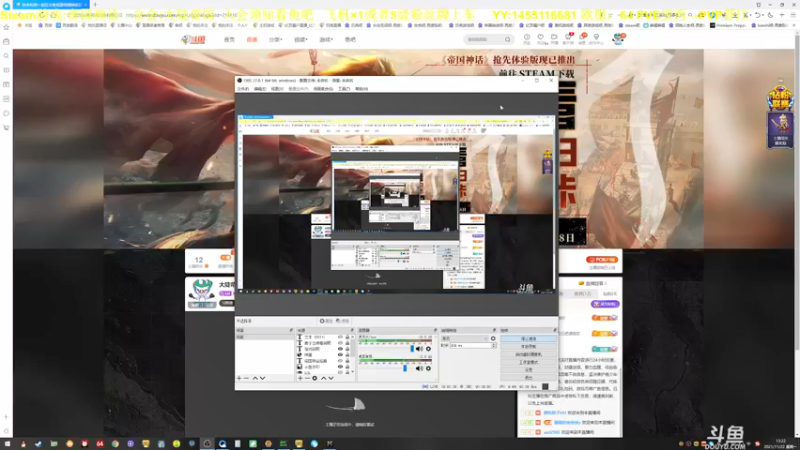Open Douyu start-broadcast icon
Image resolution: width=800 pixels, height=450 pixels.
(x=554, y=39)
